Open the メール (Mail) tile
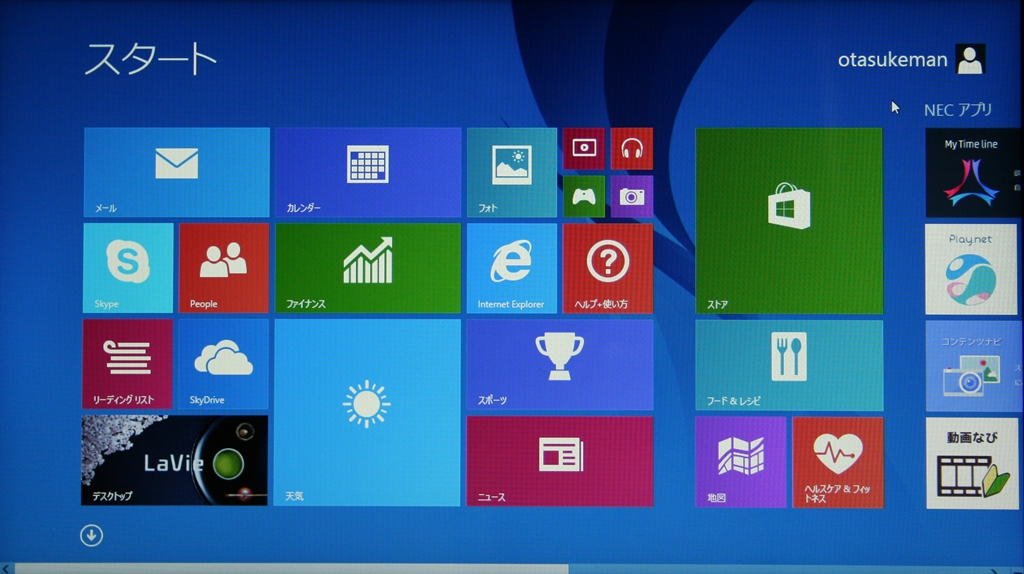 (x=176, y=172)
